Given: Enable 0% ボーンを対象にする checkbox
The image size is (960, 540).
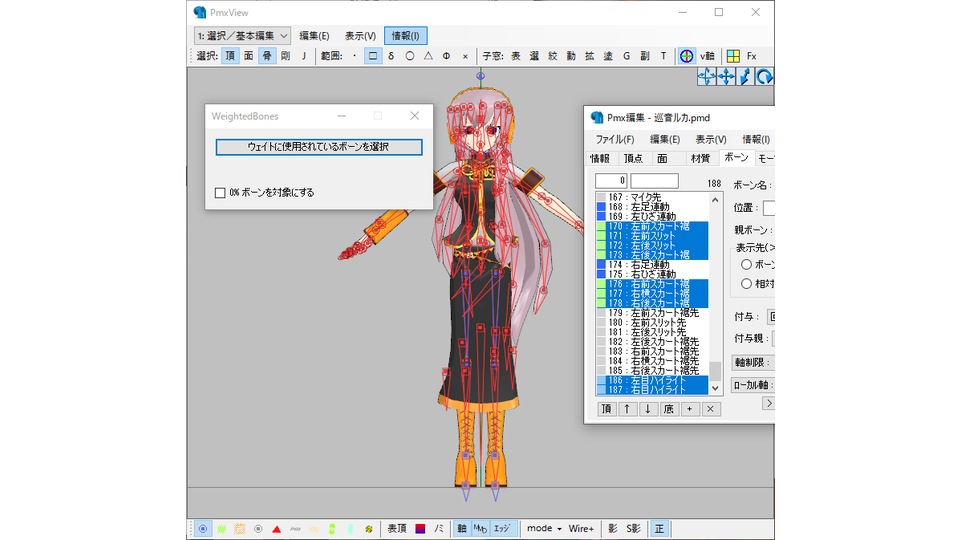Looking at the screenshot, I should tap(220, 193).
